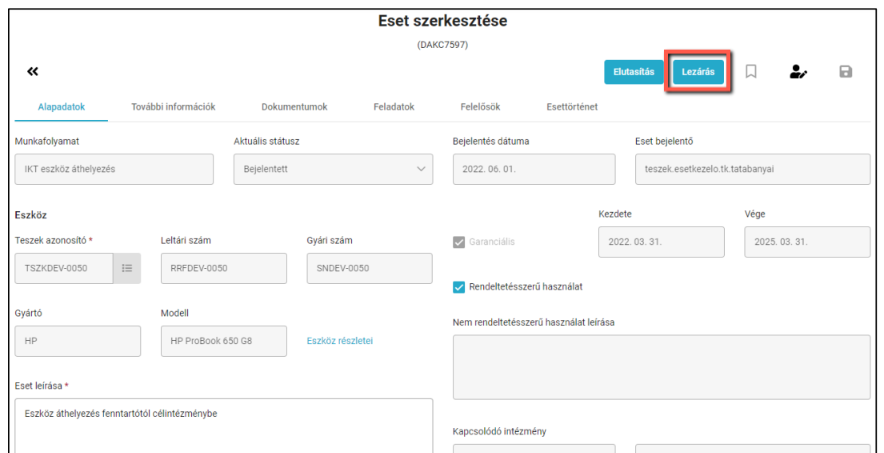Screen dimensions: 884x453
Task: Open the Felelősök tab
Action: pyautogui.click(x=480, y=107)
